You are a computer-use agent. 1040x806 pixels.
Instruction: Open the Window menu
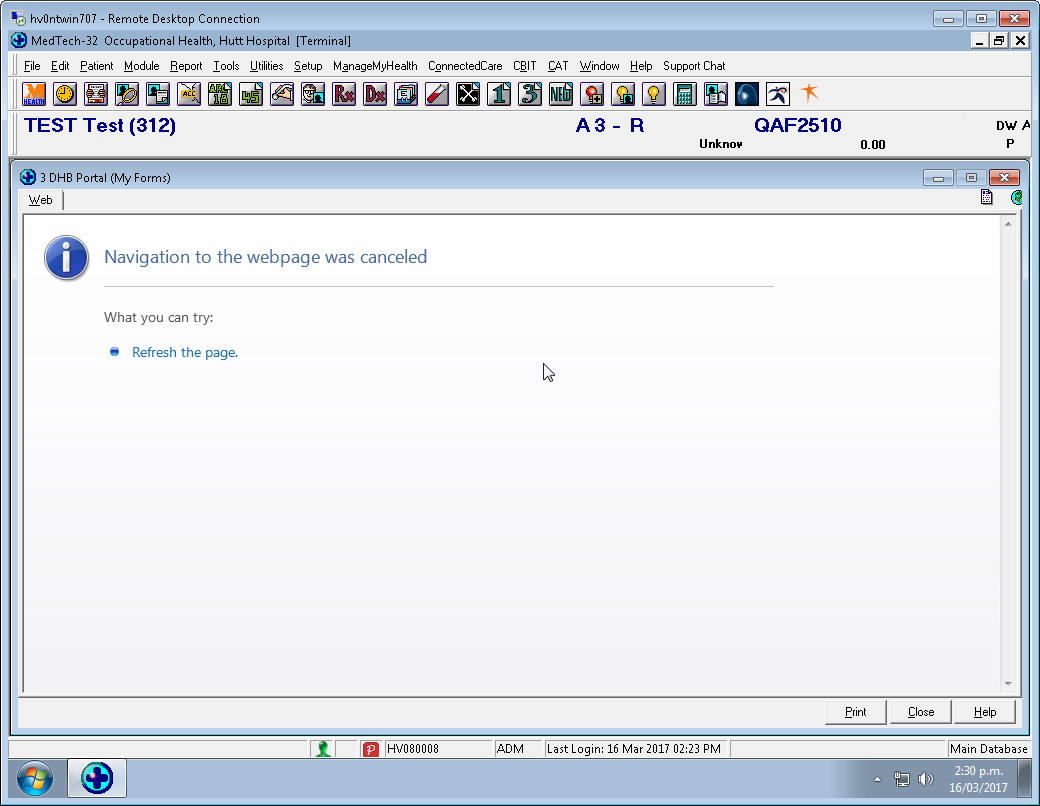click(599, 66)
